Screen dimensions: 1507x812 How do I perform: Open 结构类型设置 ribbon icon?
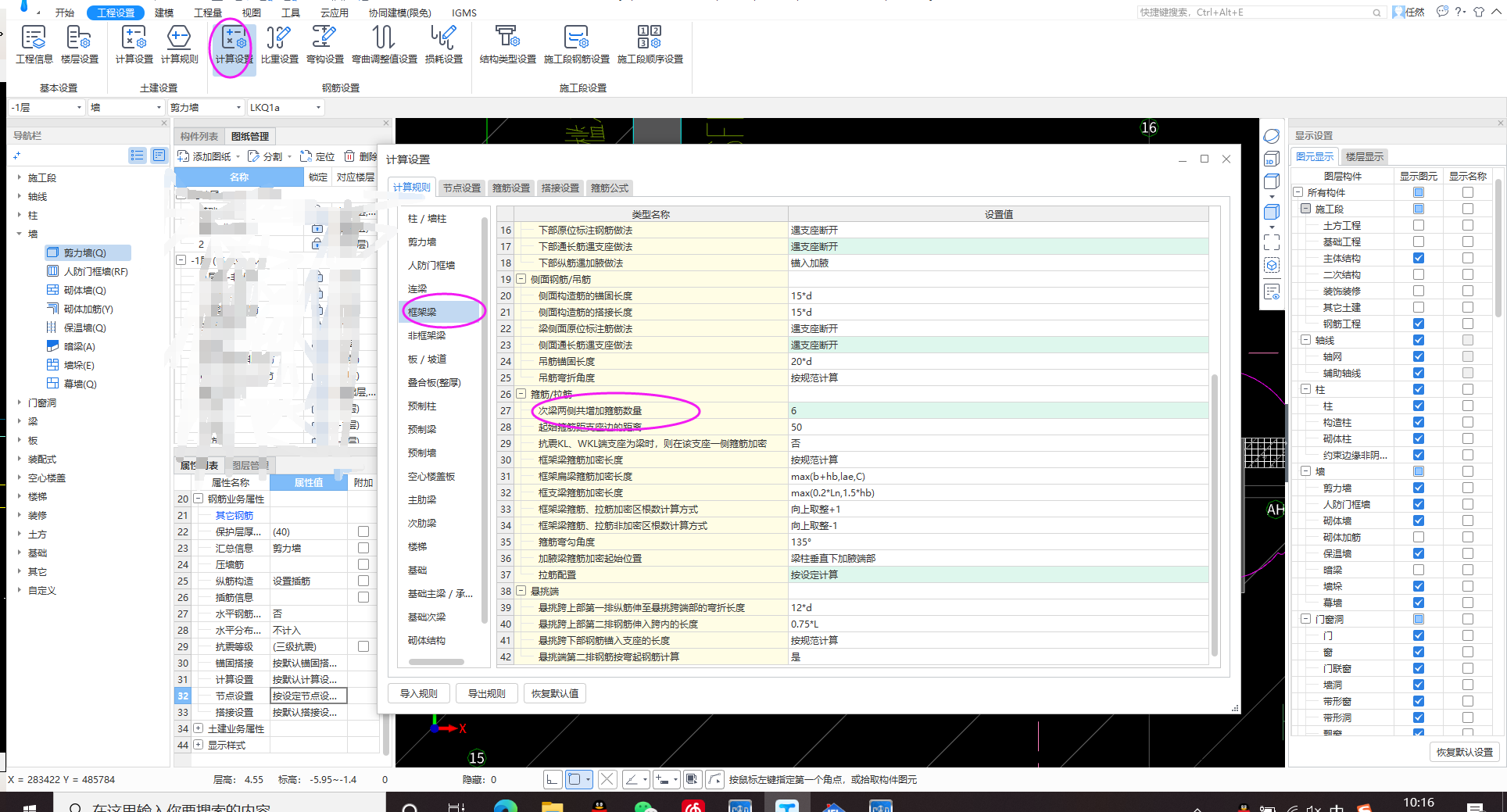pyautogui.click(x=507, y=45)
